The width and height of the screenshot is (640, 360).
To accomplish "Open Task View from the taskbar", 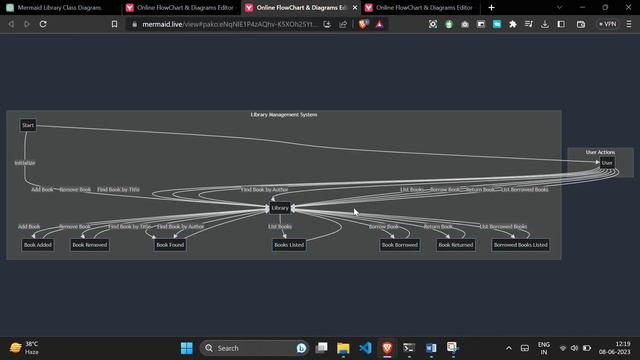I will pyautogui.click(x=322, y=348).
